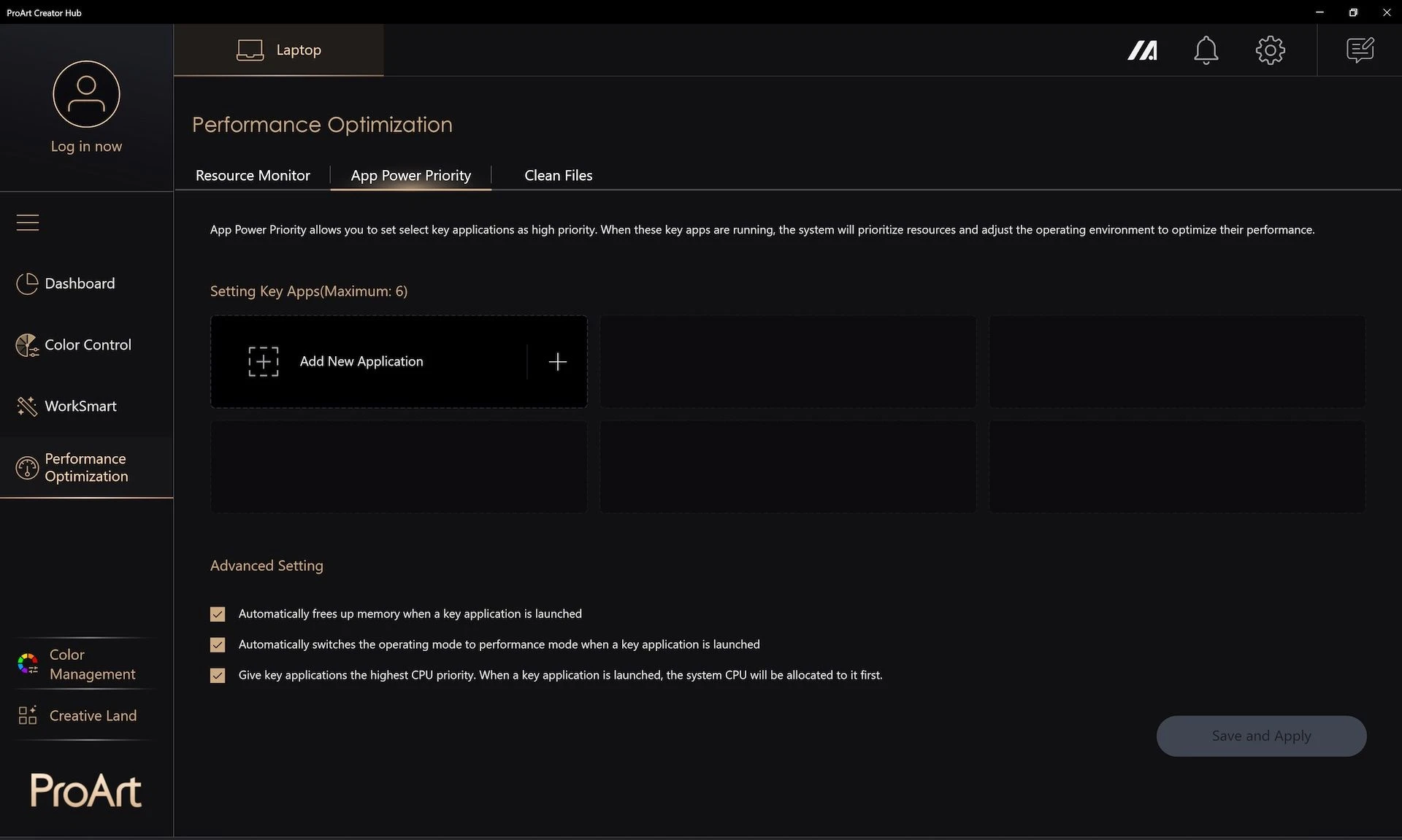The width and height of the screenshot is (1402, 840).
Task: Collapse the sidebar with the hamburger icon
Action: 28,222
